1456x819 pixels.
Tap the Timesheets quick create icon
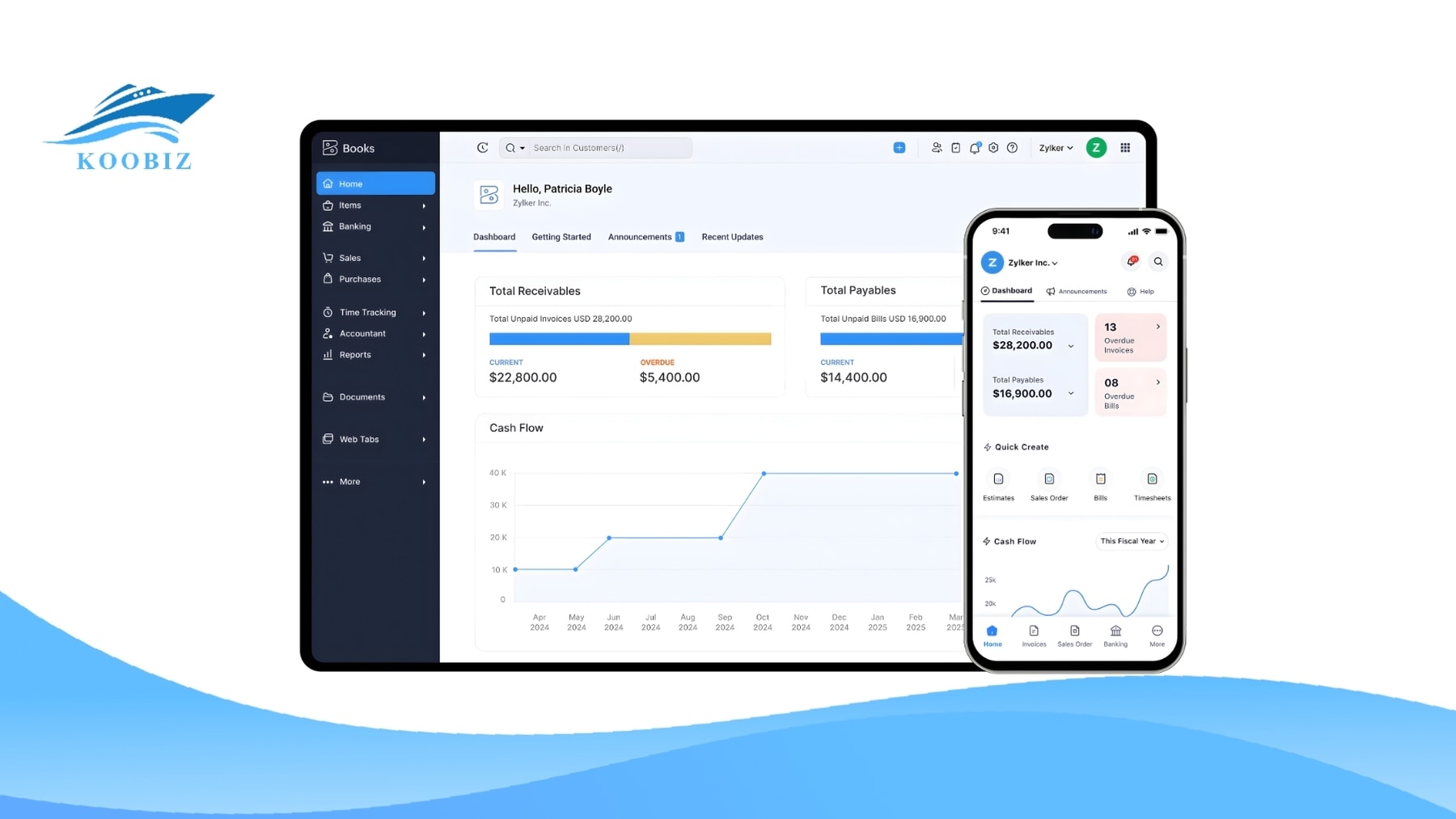coord(1152,479)
